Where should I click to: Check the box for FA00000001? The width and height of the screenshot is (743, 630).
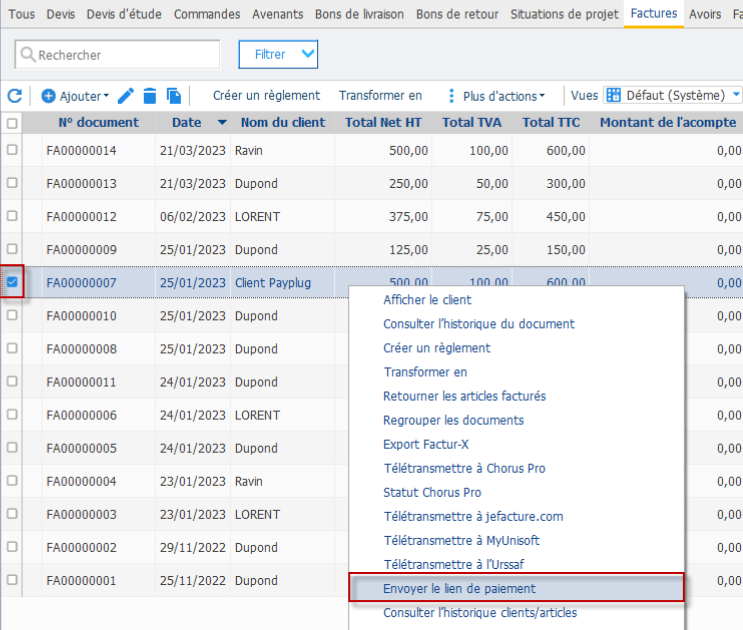[12, 580]
